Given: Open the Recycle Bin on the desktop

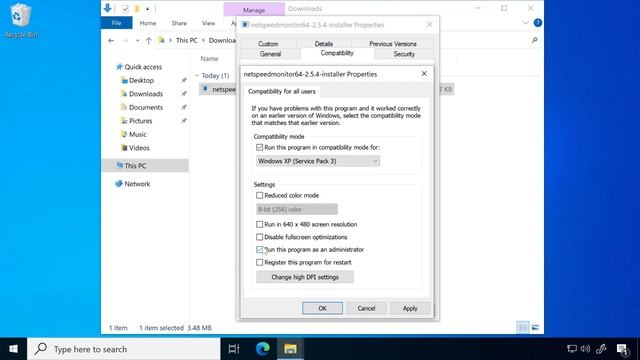Looking at the screenshot, I should [x=20, y=20].
